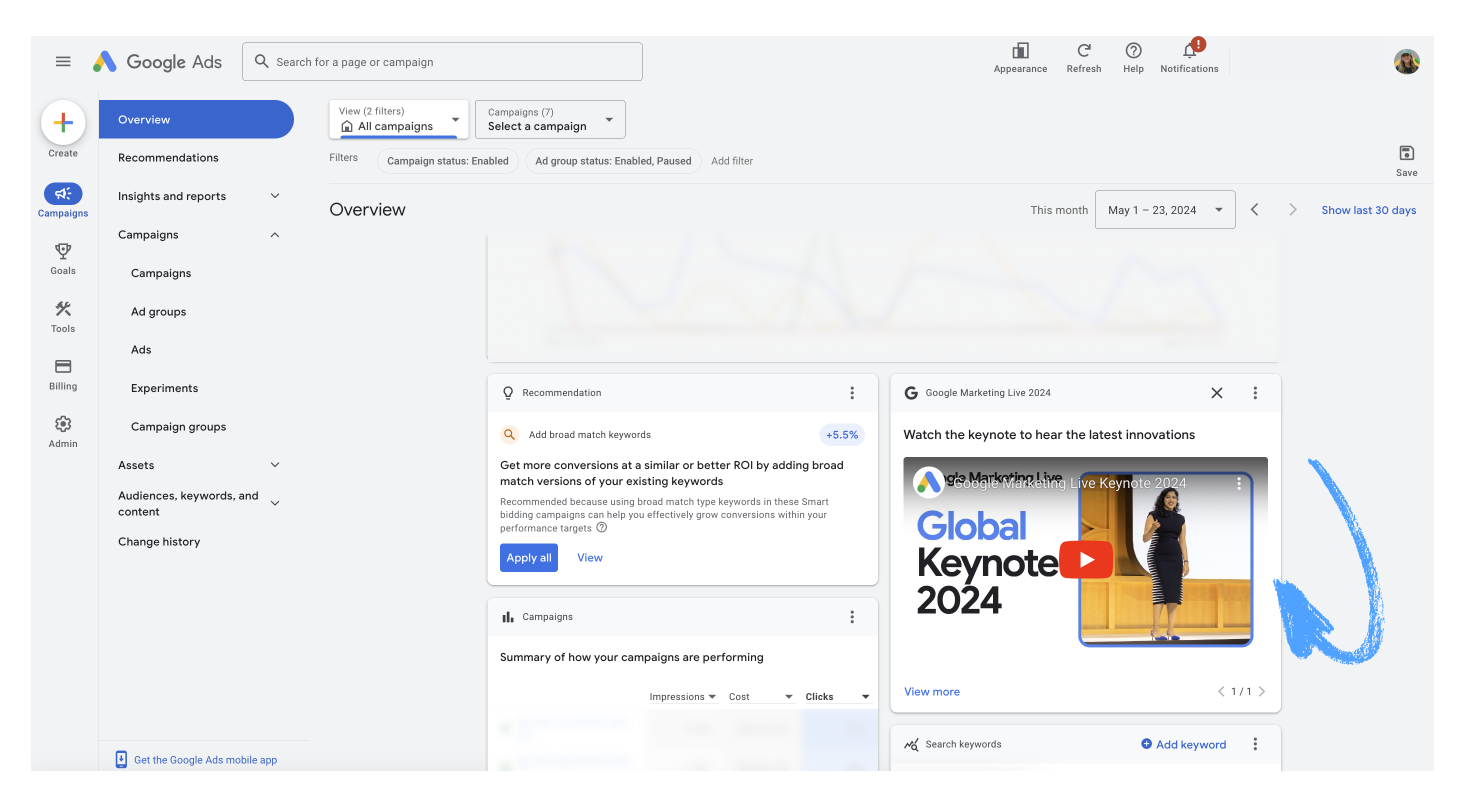Click the +5.5% recommendation badge

tap(842, 435)
